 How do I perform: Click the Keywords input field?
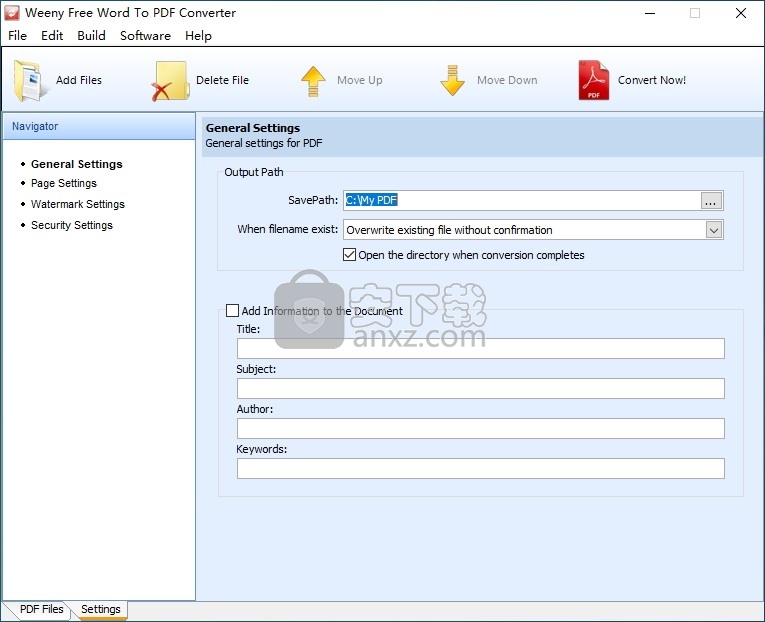[x=481, y=468]
